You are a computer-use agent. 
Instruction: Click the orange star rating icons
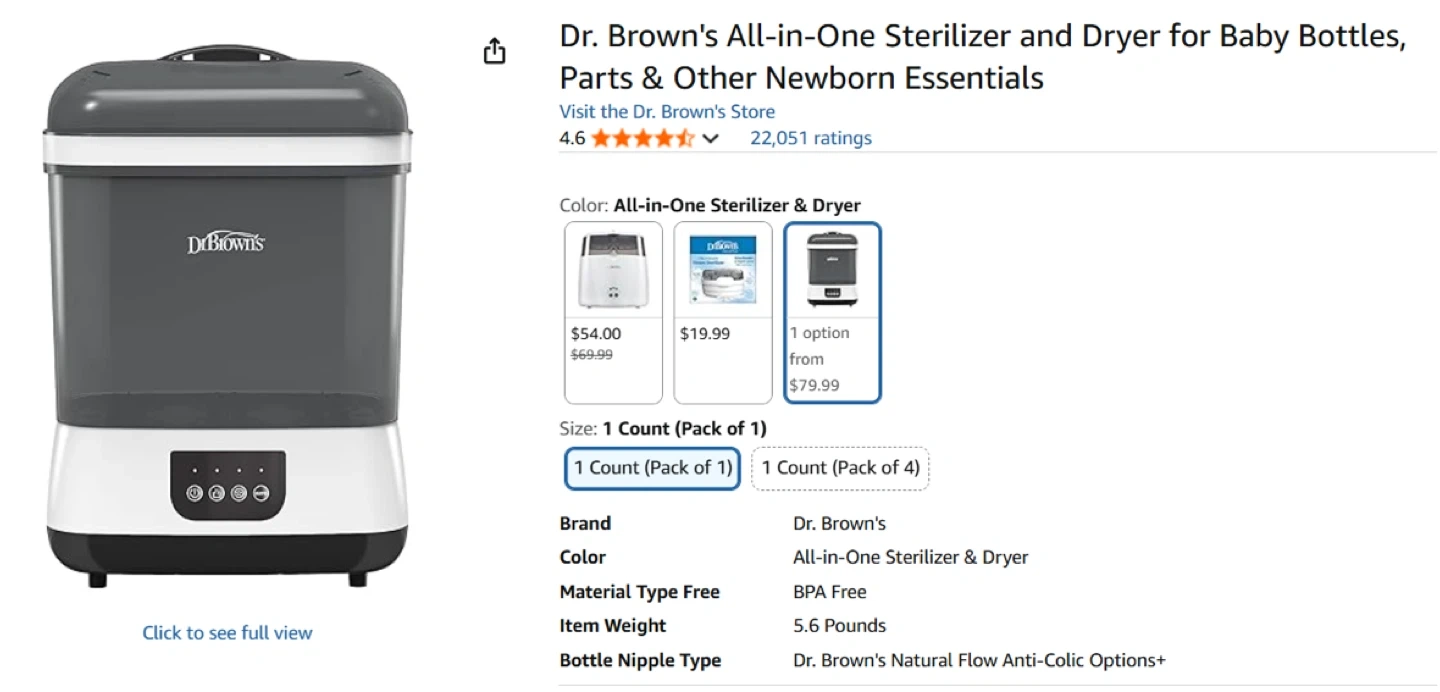(x=641, y=138)
